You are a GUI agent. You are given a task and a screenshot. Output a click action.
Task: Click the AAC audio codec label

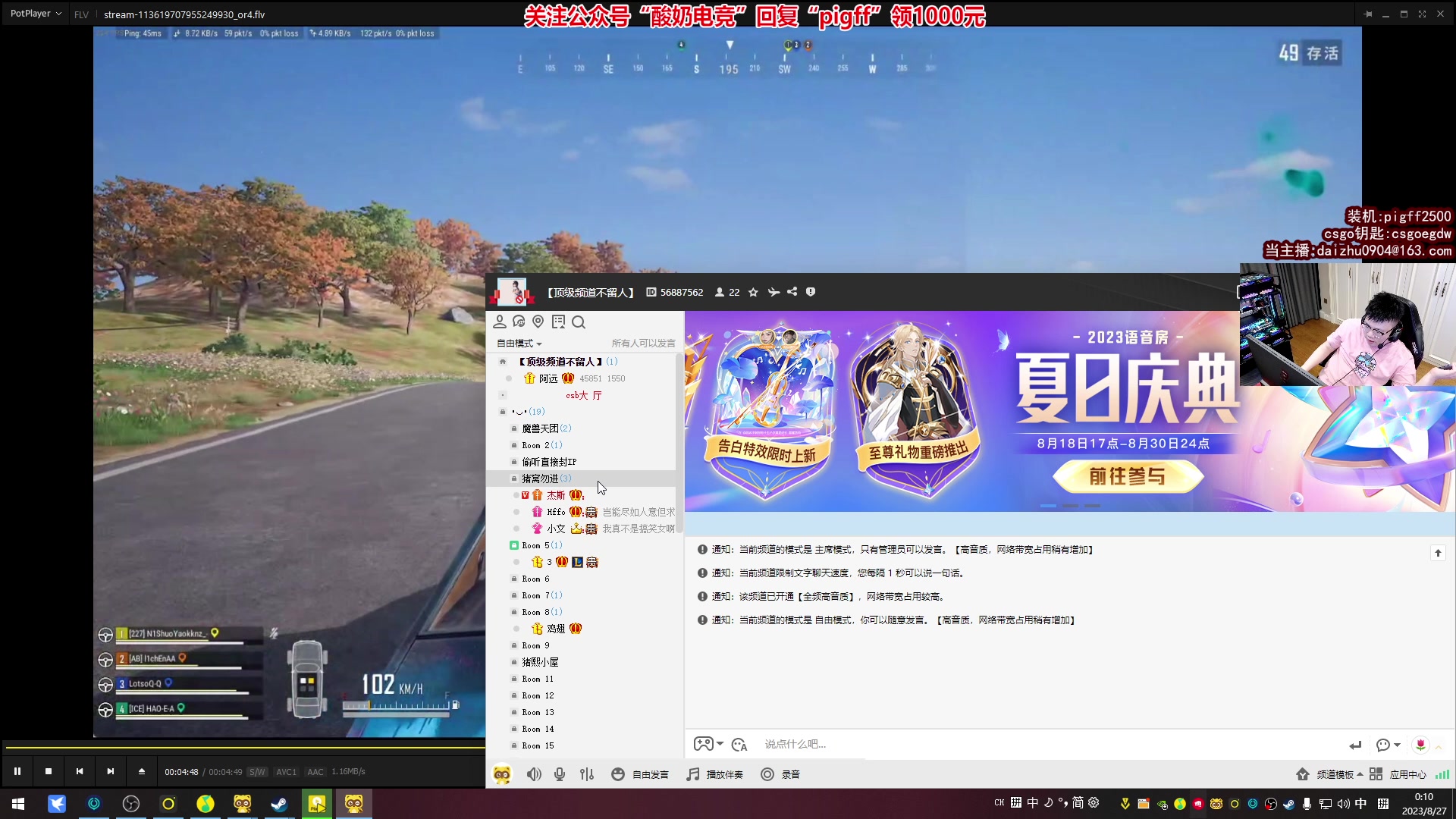click(315, 772)
